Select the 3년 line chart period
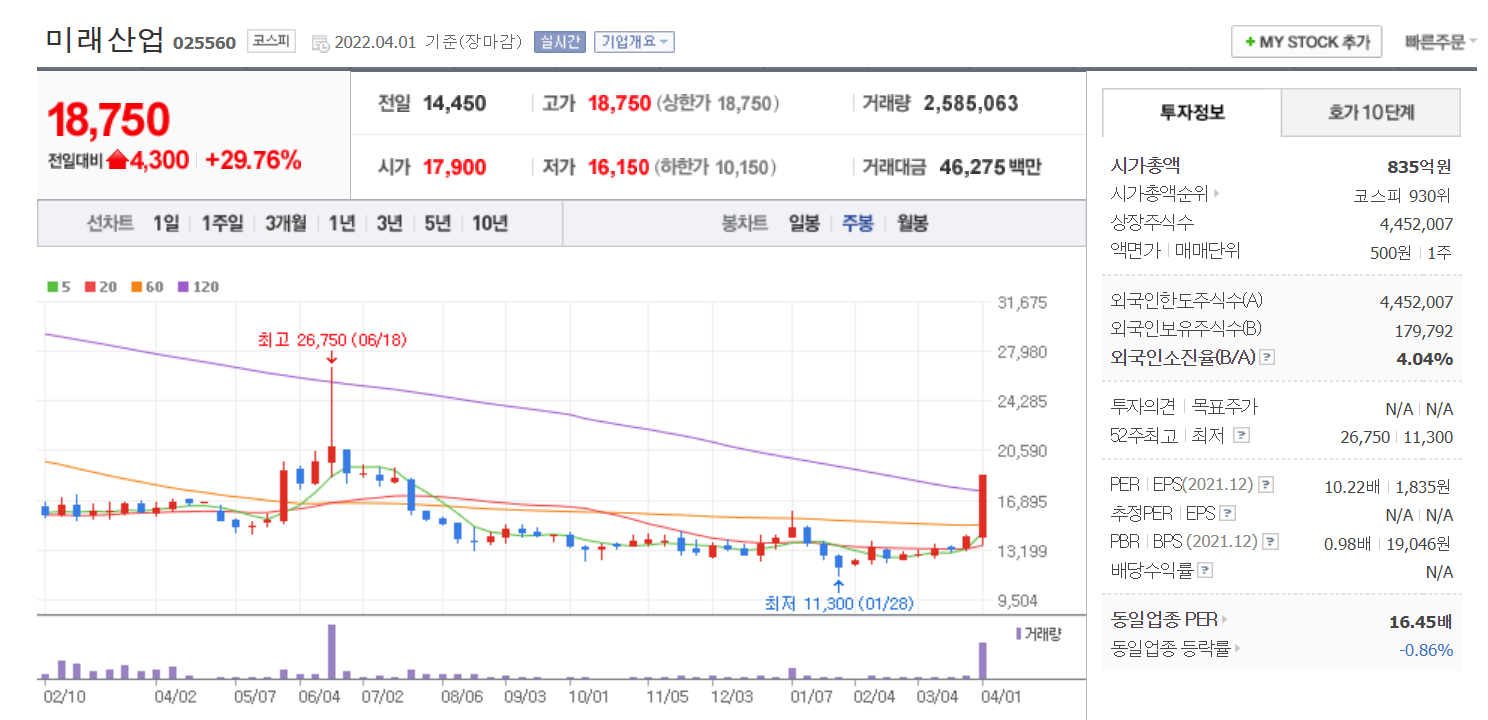The height and width of the screenshot is (720, 1488). click(x=389, y=223)
